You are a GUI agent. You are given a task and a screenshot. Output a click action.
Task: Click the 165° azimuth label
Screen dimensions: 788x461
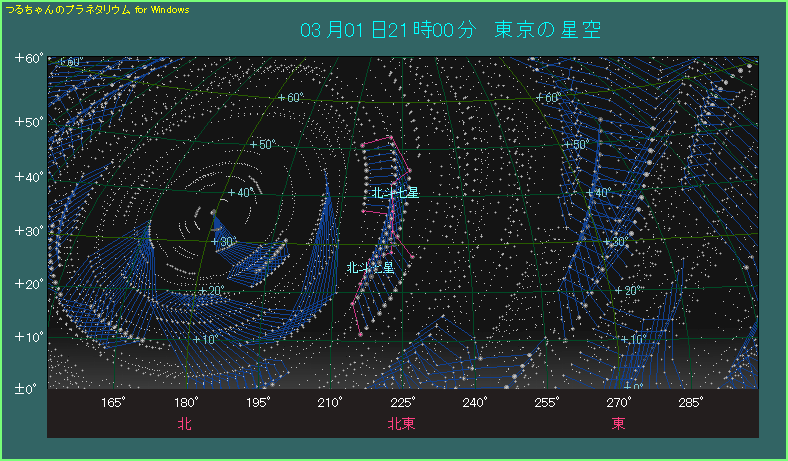click(113, 402)
